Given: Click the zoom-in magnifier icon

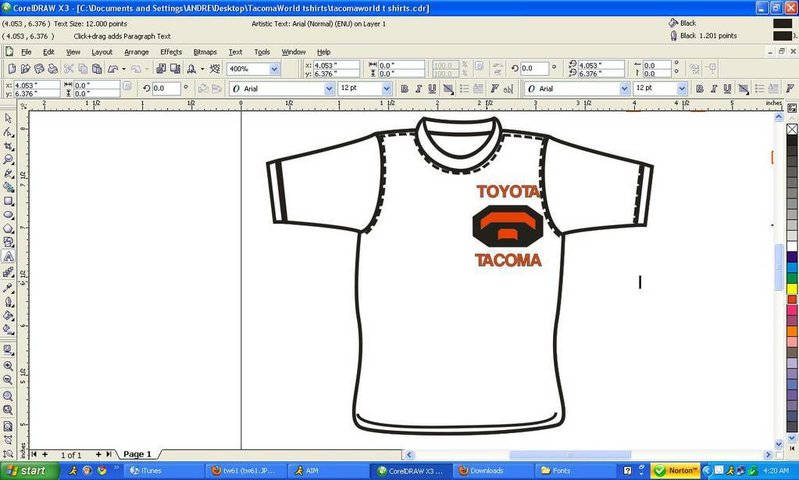Looking at the screenshot, I should [x=8, y=366].
